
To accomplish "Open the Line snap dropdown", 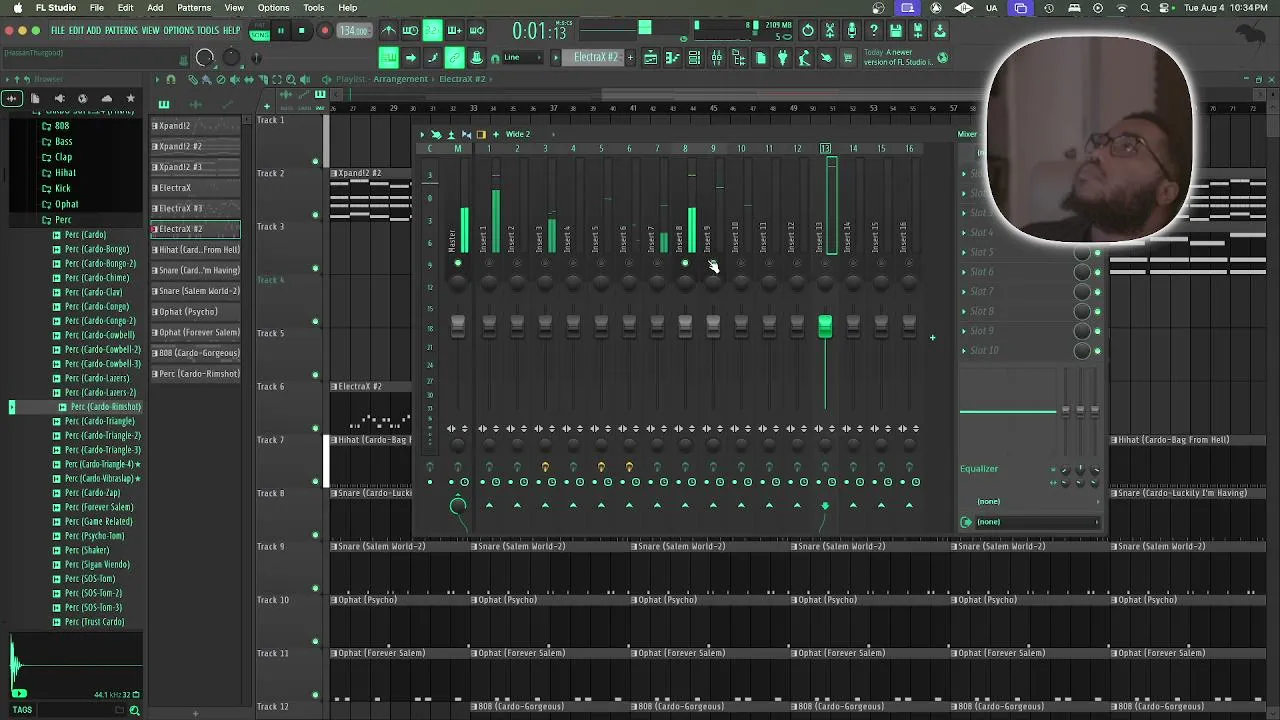I will 523,58.
